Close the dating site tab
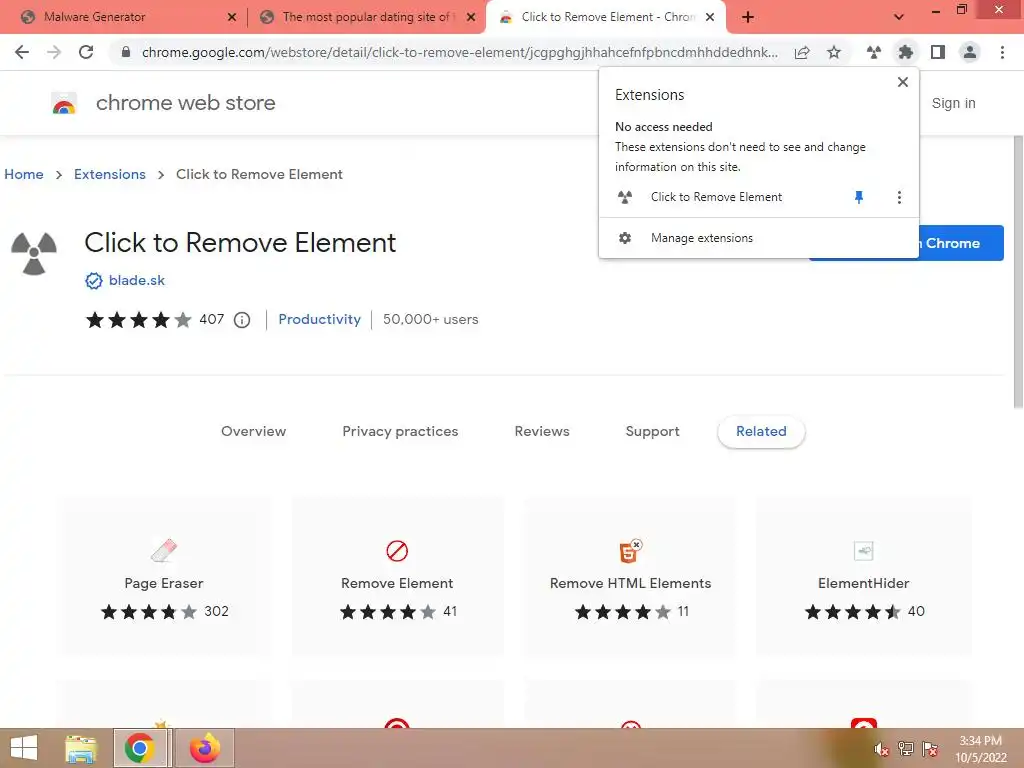This screenshot has width=1024, height=768. pos(471,17)
